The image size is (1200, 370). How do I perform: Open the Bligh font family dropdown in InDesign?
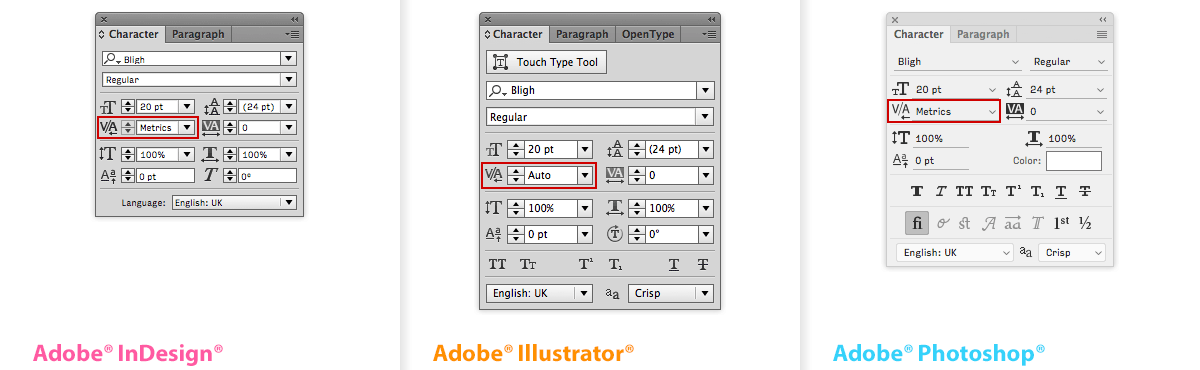tap(289, 59)
